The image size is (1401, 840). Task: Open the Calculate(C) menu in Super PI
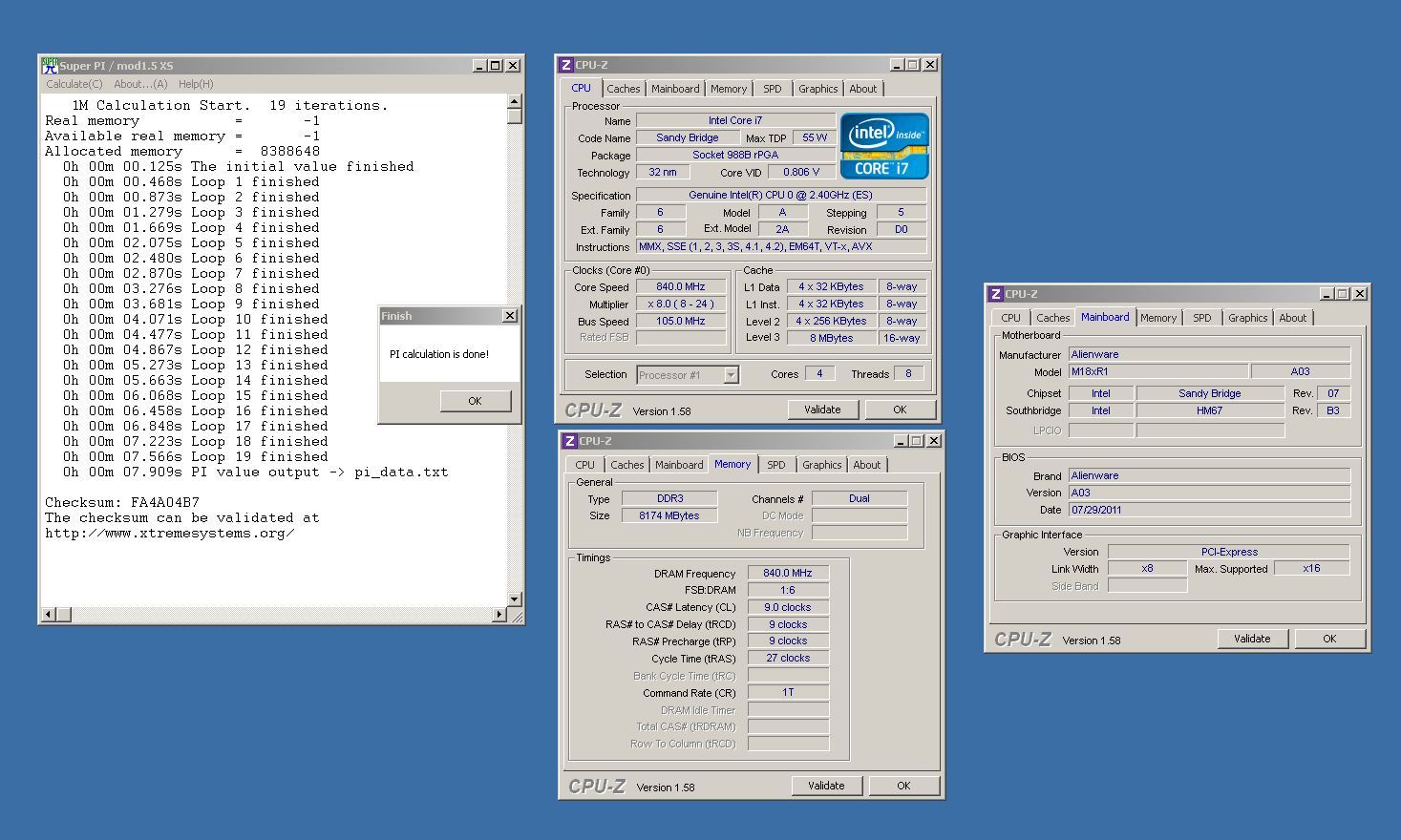tap(74, 84)
